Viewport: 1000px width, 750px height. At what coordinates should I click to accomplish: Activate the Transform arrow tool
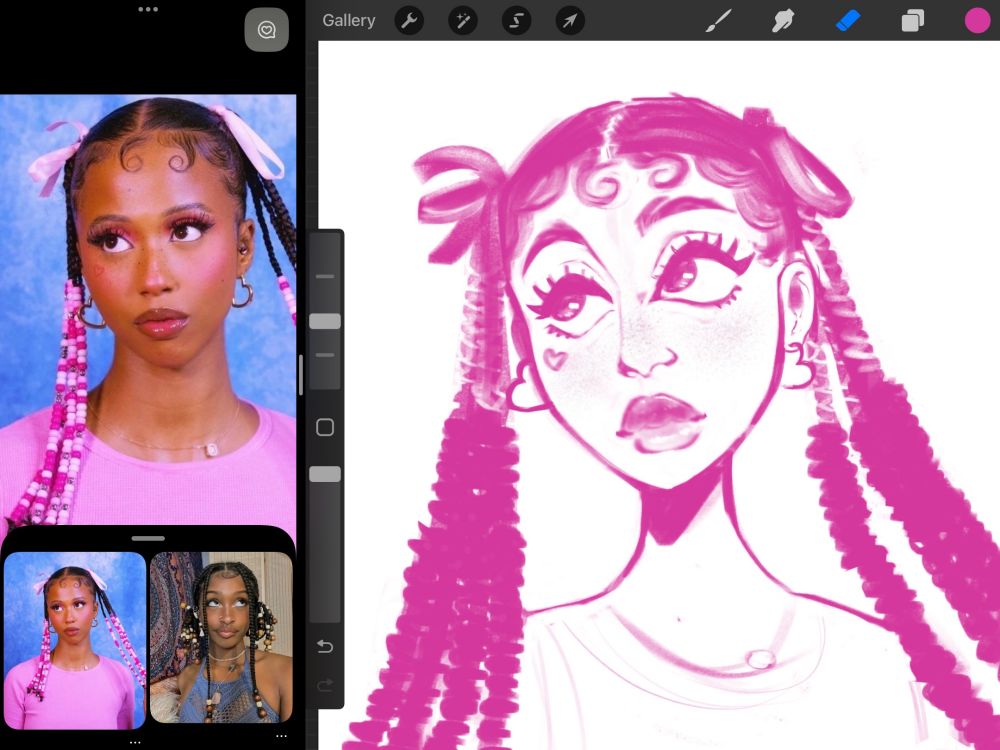570,21
